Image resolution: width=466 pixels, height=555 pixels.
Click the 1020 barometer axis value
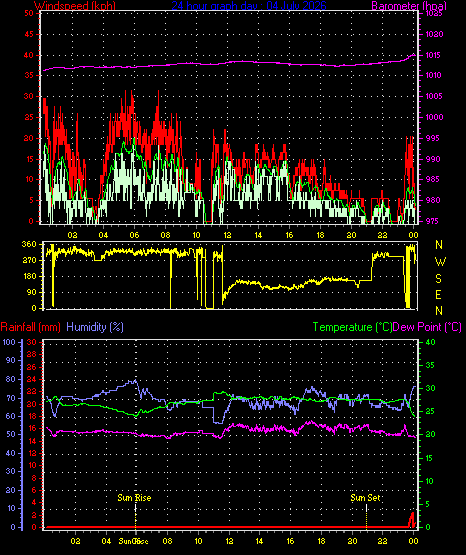434,34
